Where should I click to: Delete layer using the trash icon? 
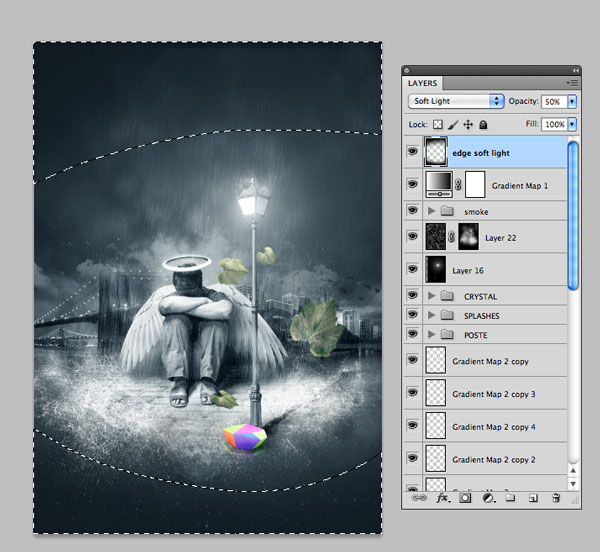(555, 497)
